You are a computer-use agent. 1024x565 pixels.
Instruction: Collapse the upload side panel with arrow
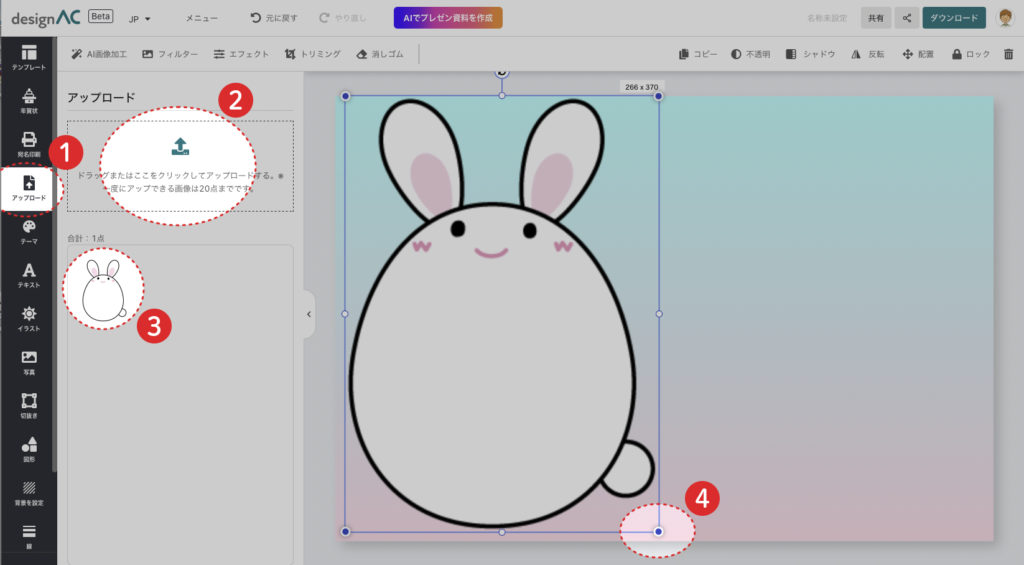coord(308,314)
